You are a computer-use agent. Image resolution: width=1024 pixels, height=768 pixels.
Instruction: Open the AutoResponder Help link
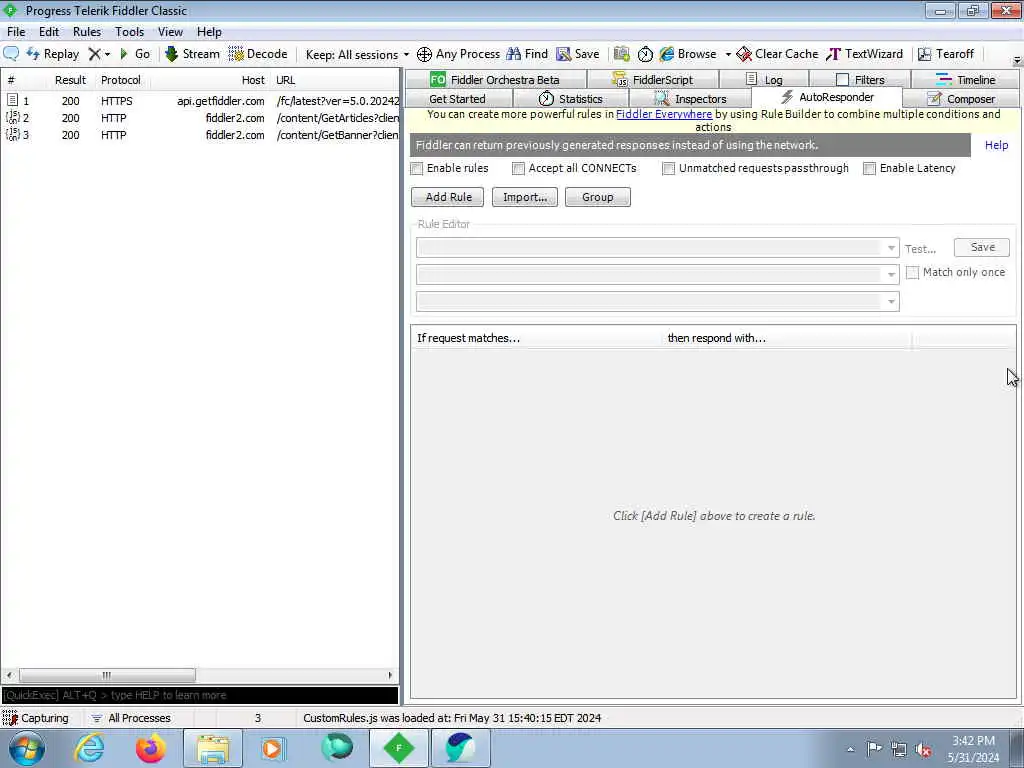pos(996,145)
